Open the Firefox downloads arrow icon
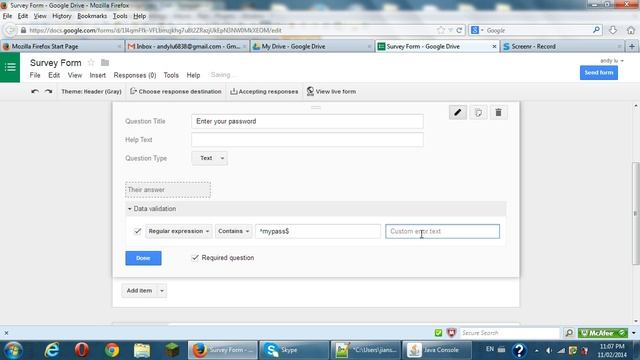Viewport: 640px width, 360px height. (613, 30)
